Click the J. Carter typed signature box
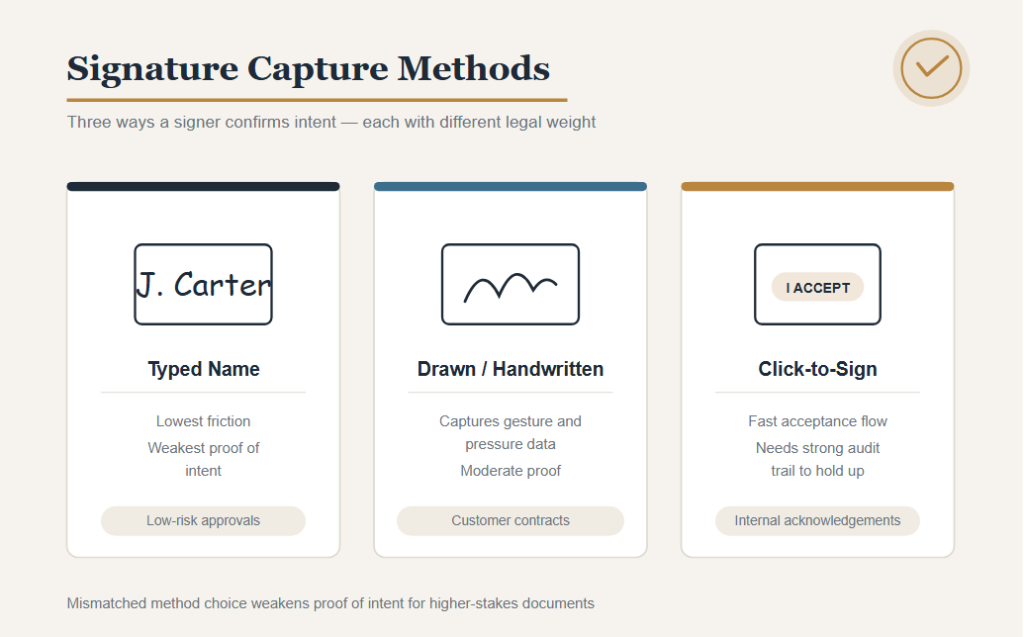Image resolution: width=1024 pixels, height=637 pixels. coord(203,284)
